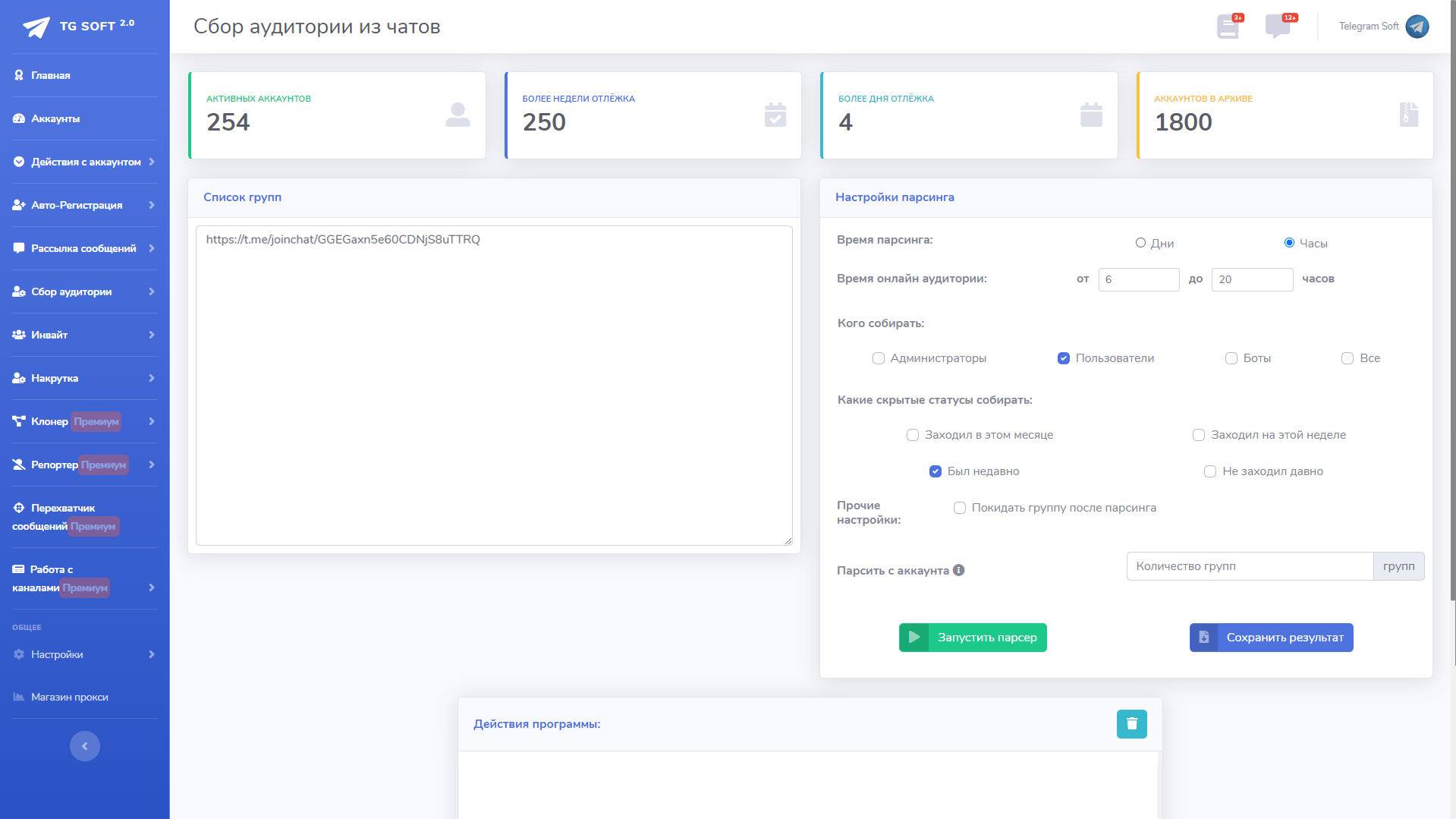Screen dimensions: 1456x819
Task: Enable Покидать группу после парсинга checkbox
Action: pyautogui.click(x=960, y=508)
